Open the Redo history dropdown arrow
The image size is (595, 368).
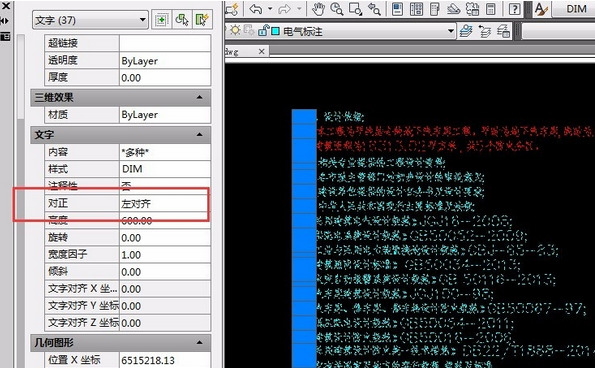299,9
